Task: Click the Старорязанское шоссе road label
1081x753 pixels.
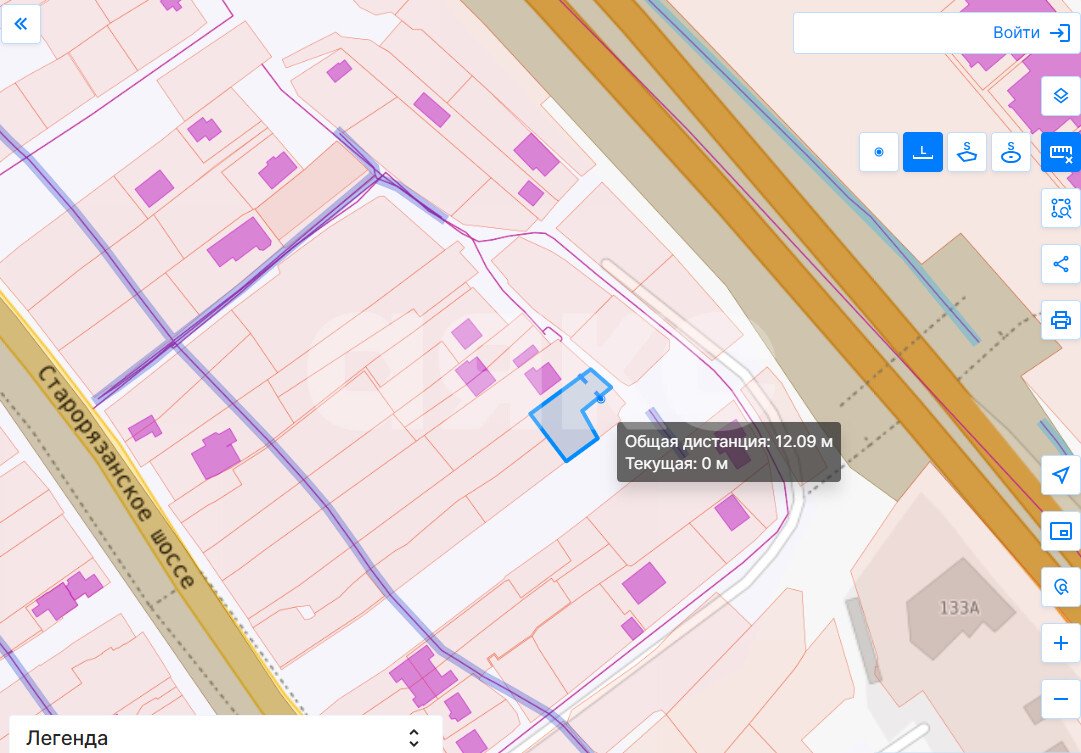Action: point(117,477)
